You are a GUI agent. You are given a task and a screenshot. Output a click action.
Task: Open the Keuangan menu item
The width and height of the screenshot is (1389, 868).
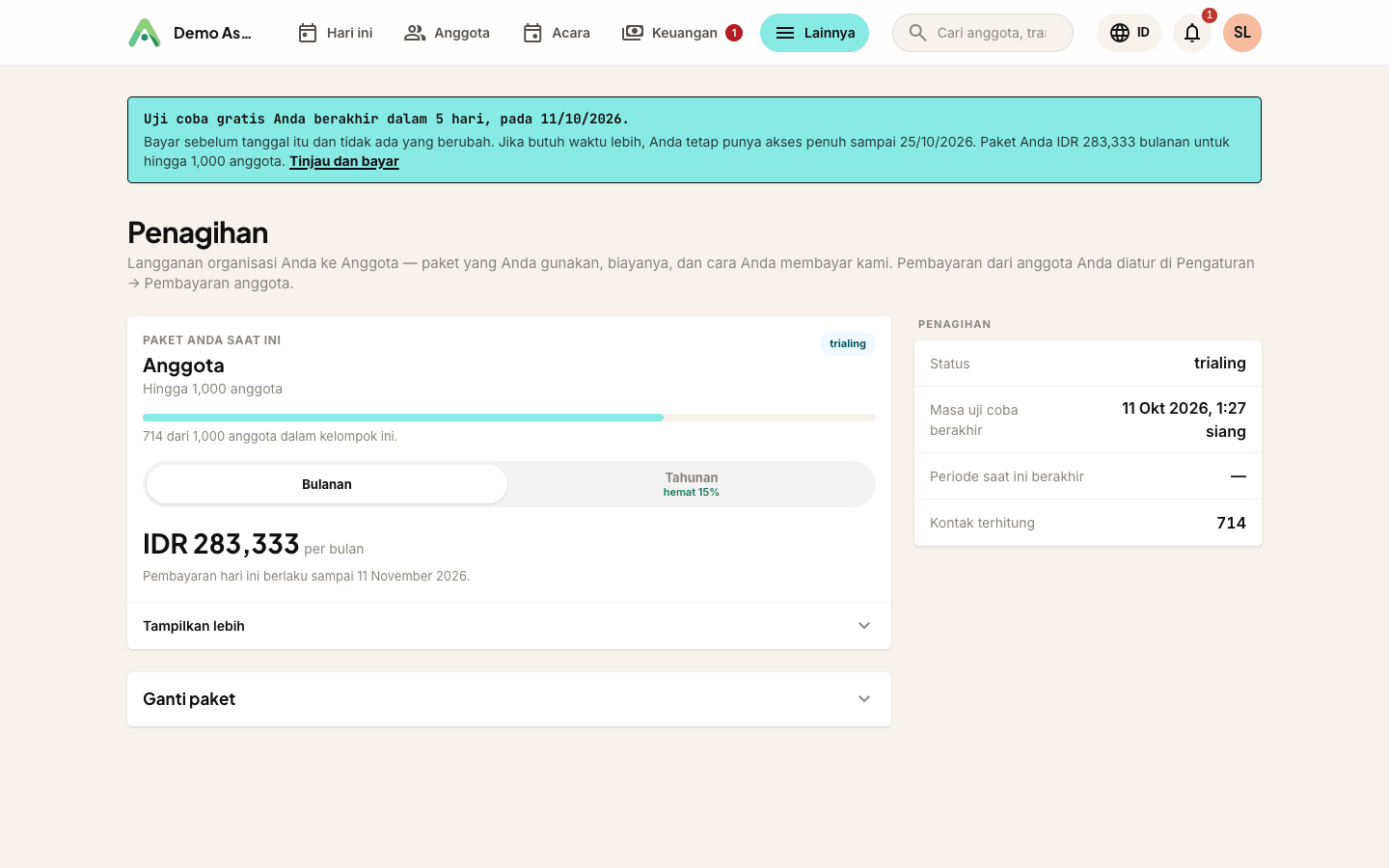click(682, 33)
